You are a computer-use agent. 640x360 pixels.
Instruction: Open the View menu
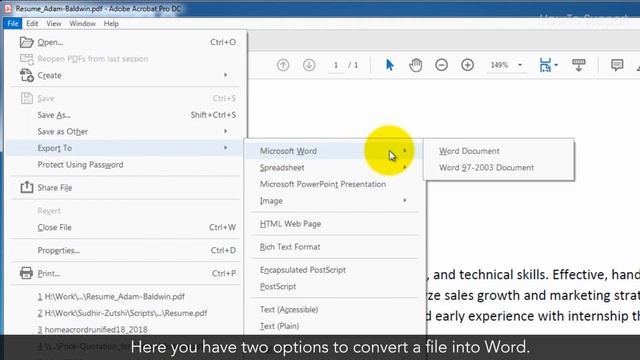pyautogui.click(x=53, y=23)
